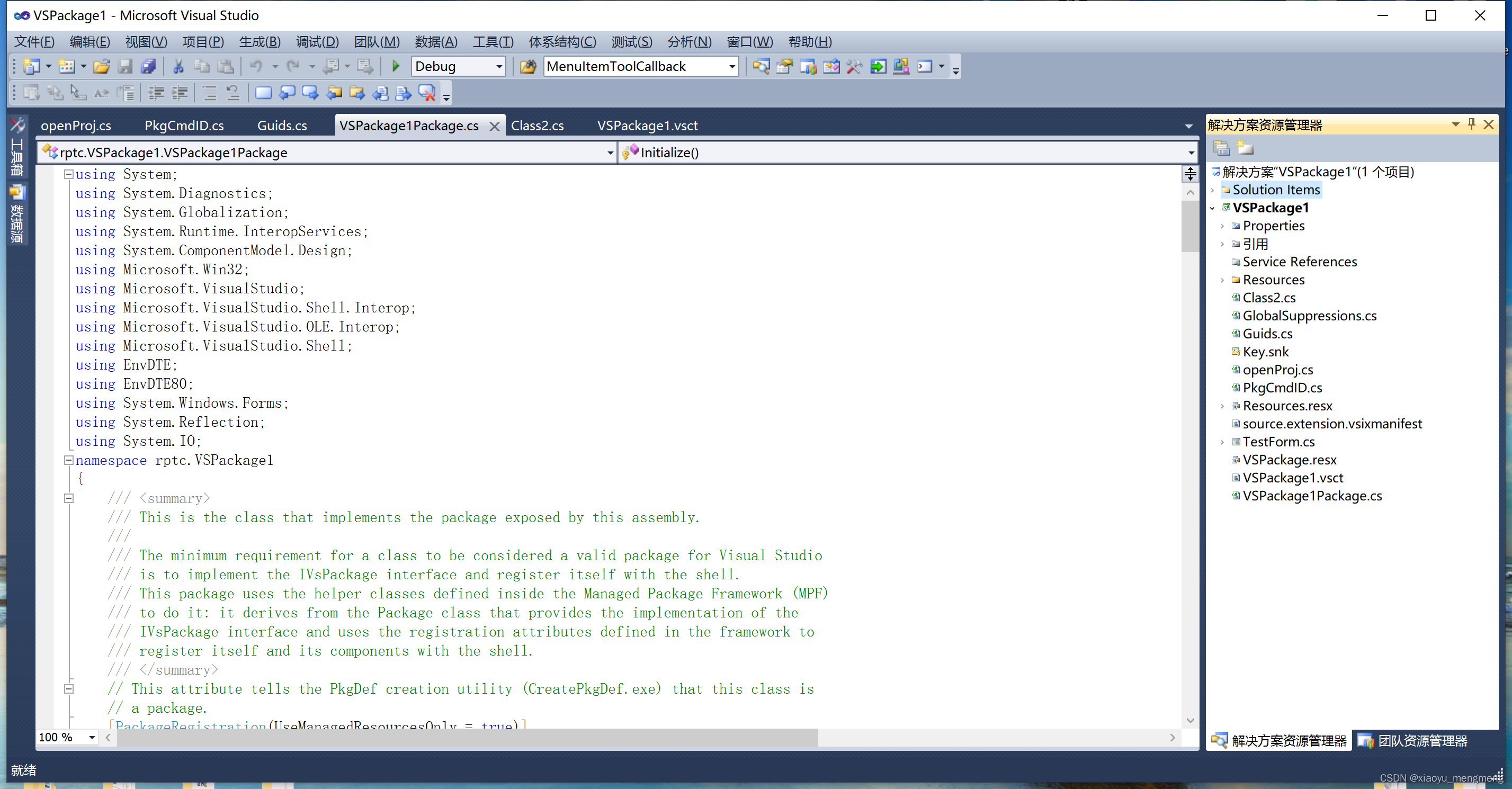Viewport: 1512px width, 789px height.
Task: Select source.extension.vsixmanifest file
Action: pos(1332,424)
